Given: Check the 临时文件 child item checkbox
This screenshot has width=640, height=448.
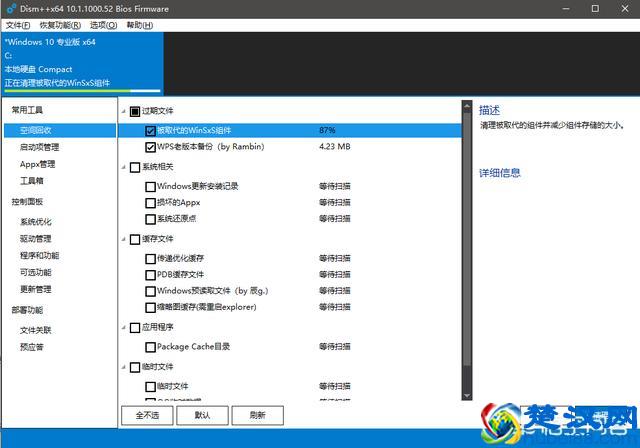Looking at the screenshot, I should (150, 386).
